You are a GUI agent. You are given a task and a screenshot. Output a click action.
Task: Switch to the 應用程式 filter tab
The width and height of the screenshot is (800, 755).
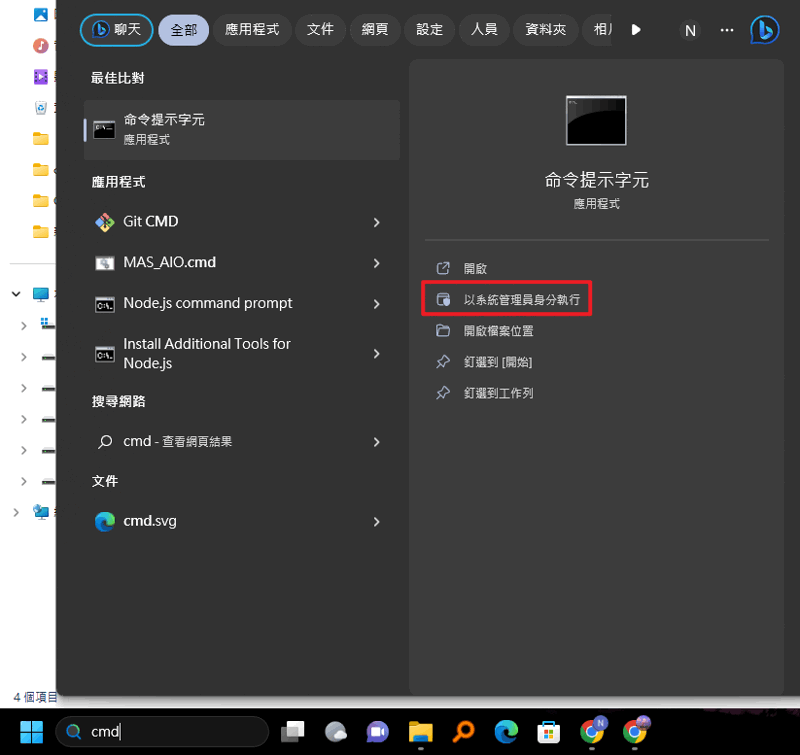(x=252, y=30)
